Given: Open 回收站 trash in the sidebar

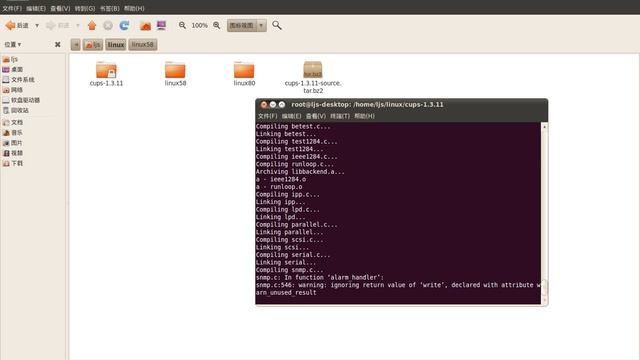Looking at the screenshot, I should (x=16, y=110).
